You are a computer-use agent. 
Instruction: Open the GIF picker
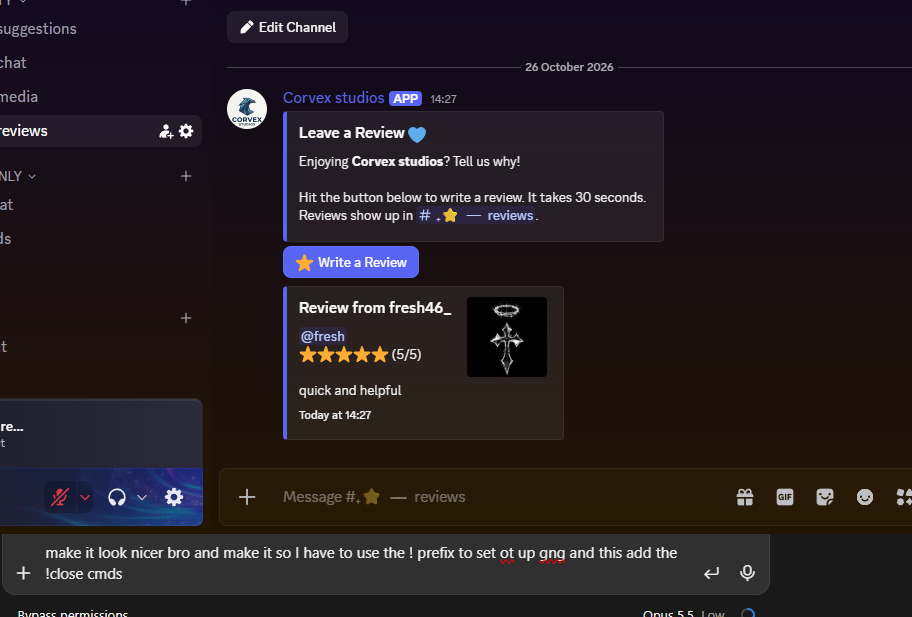(x=785, y=497)
